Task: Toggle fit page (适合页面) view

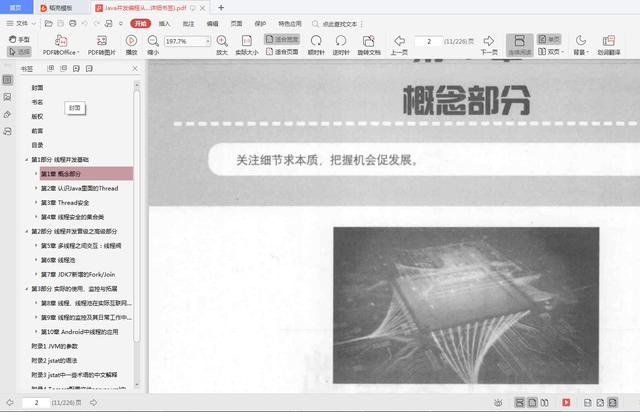Action: pos(282,51)
